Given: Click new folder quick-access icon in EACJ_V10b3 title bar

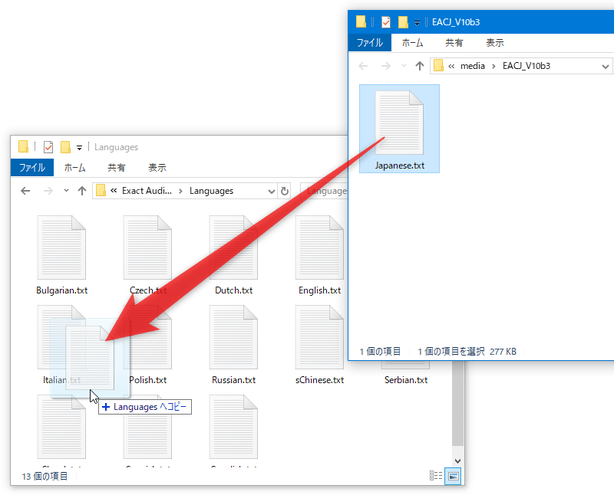Looking at the screenshot, I should [x=403, y=22].
